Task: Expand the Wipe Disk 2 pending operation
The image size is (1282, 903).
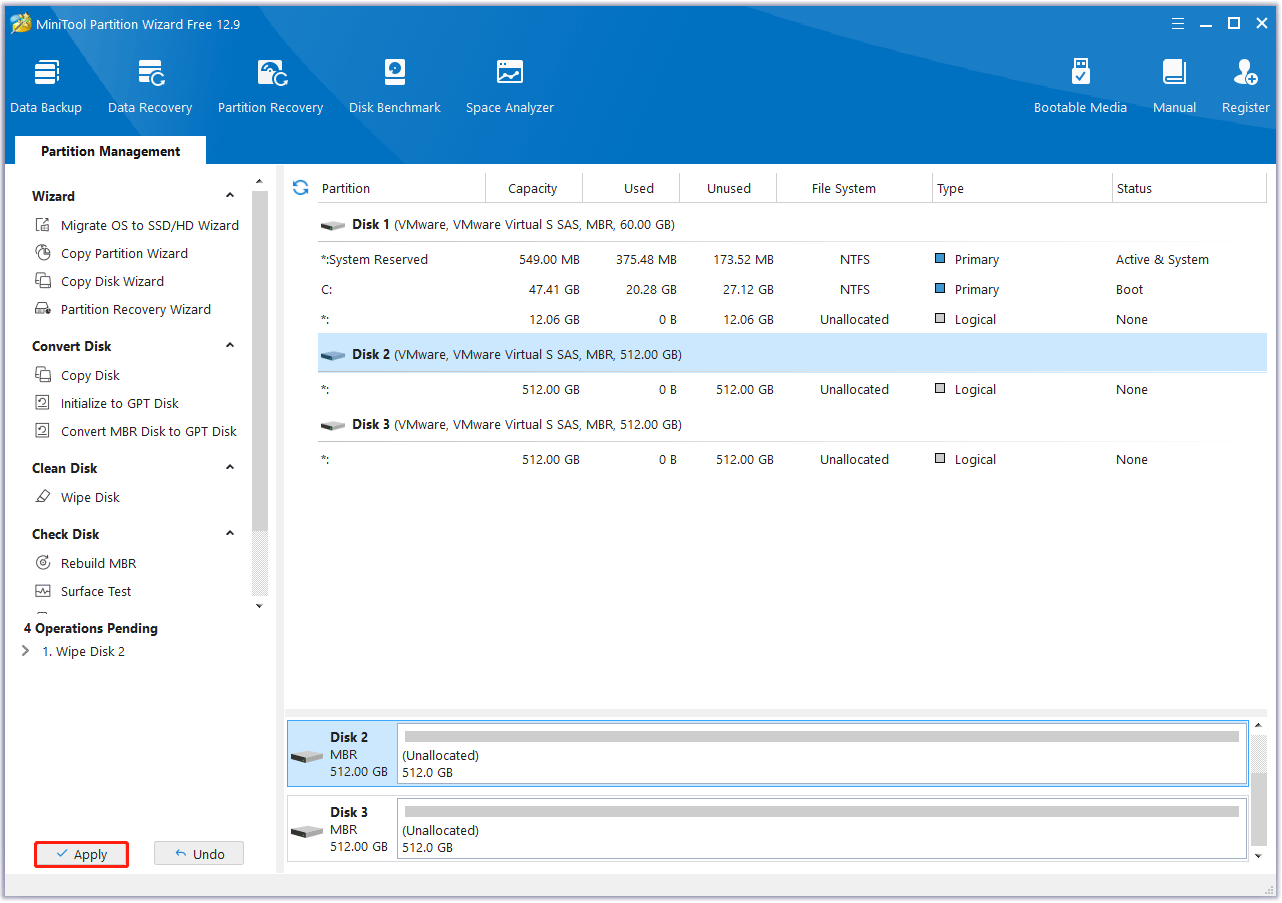Action: pos(26,651)
